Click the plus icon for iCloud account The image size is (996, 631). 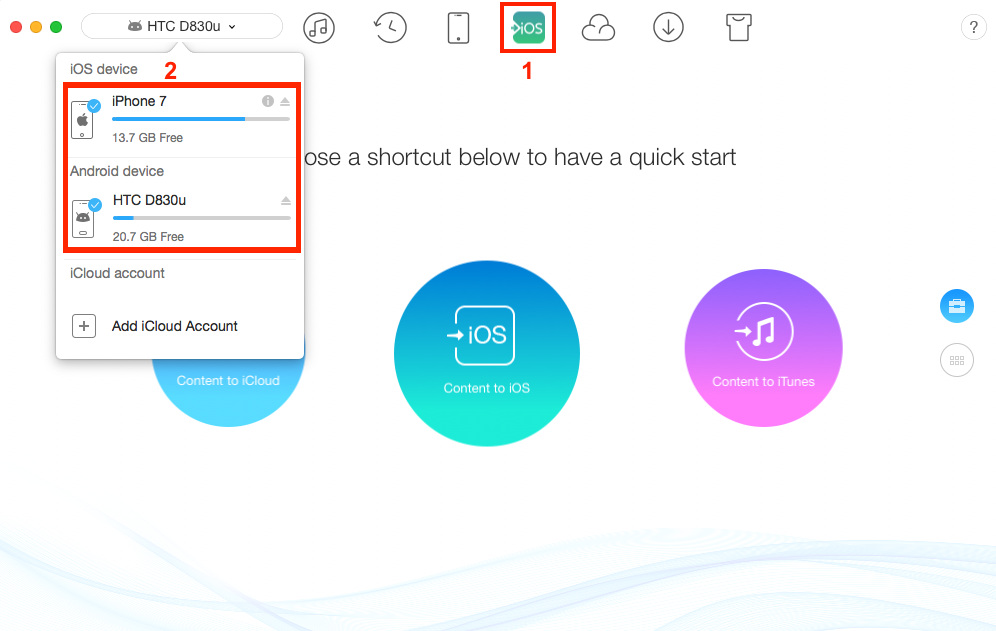pyautogui.click(x=84, y=326)
